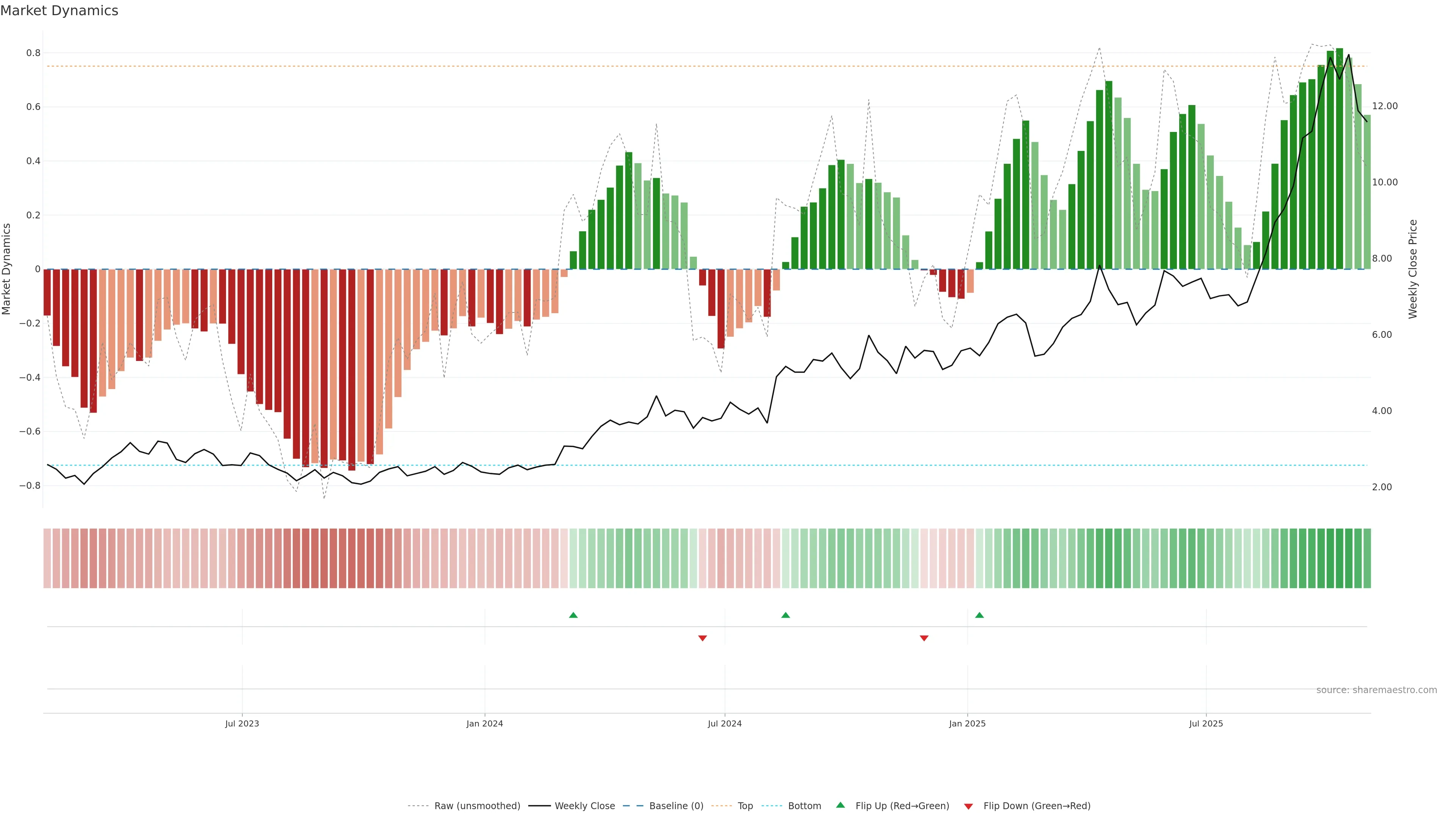This screenshot has width=1456, height=819.
Task: Click the Weekly Close Price axis title
Action: (1412, 269)
